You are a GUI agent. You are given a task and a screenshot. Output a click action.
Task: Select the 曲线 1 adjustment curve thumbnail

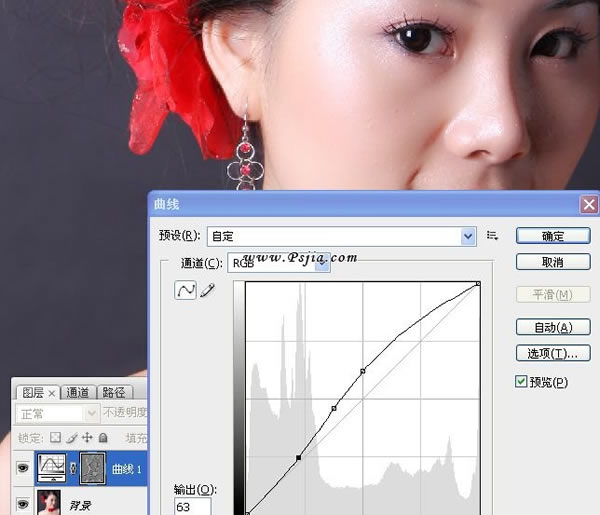[52, 468]
